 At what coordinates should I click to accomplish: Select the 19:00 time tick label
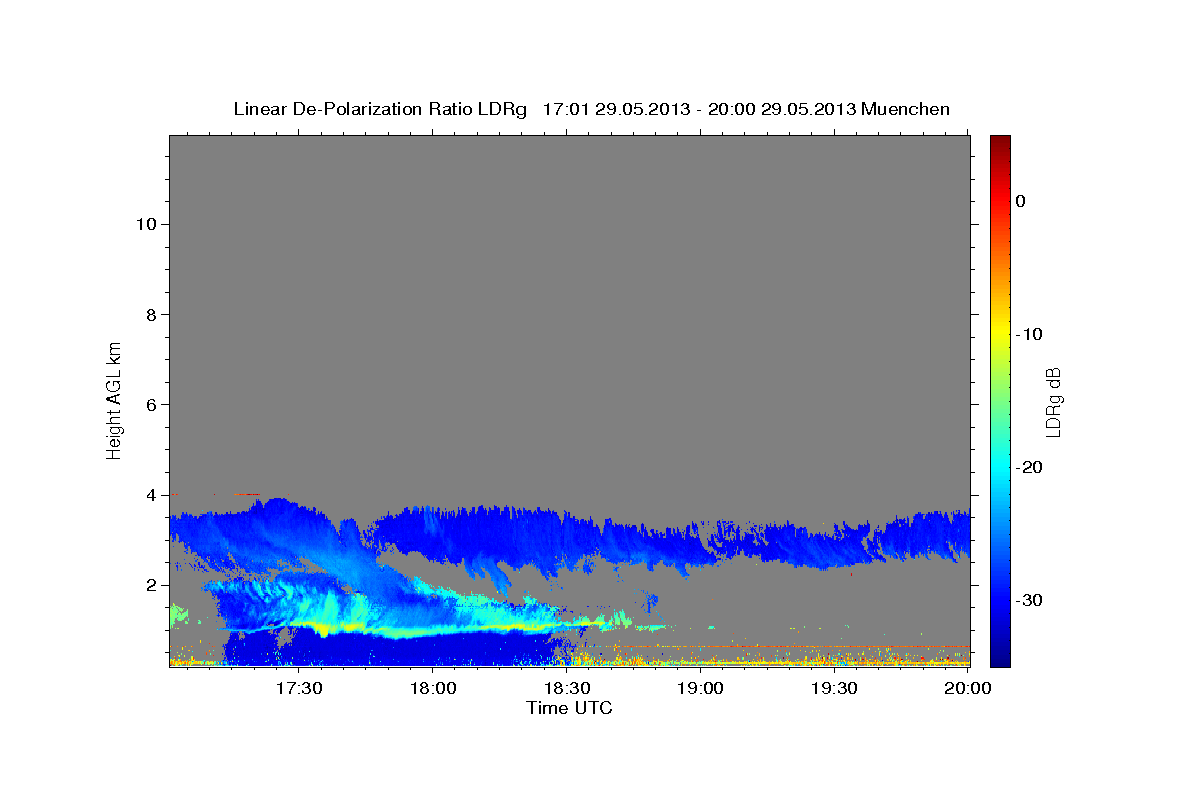(701, 689)
